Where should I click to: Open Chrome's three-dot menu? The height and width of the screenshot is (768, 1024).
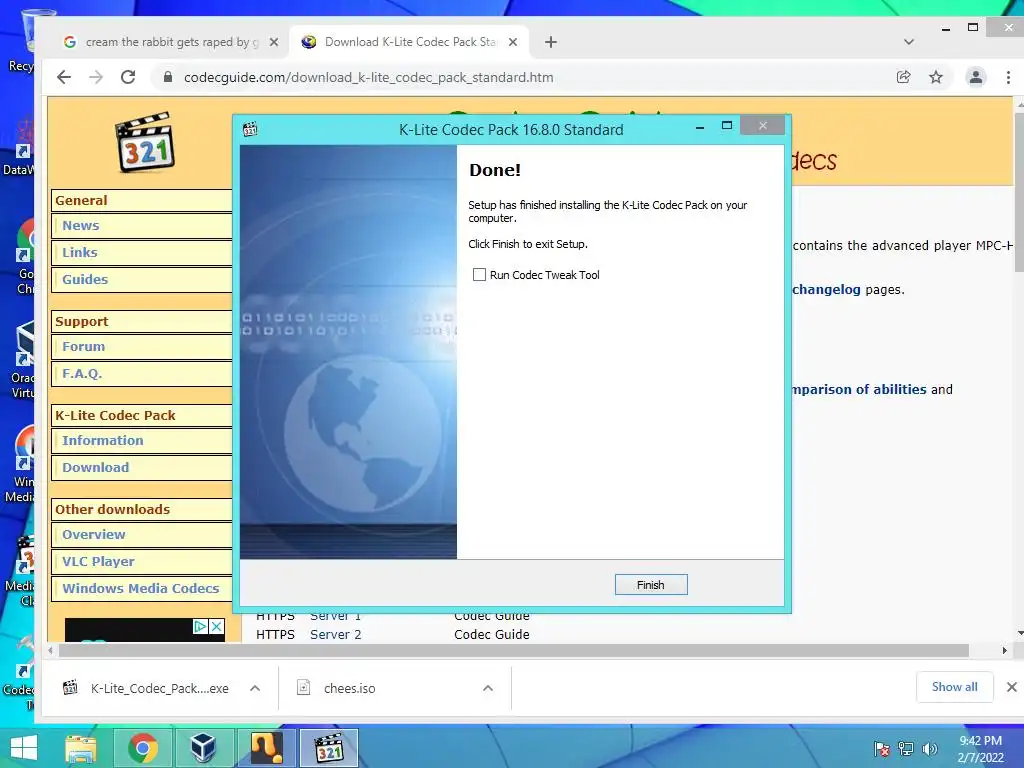(x=1008, y=77)
